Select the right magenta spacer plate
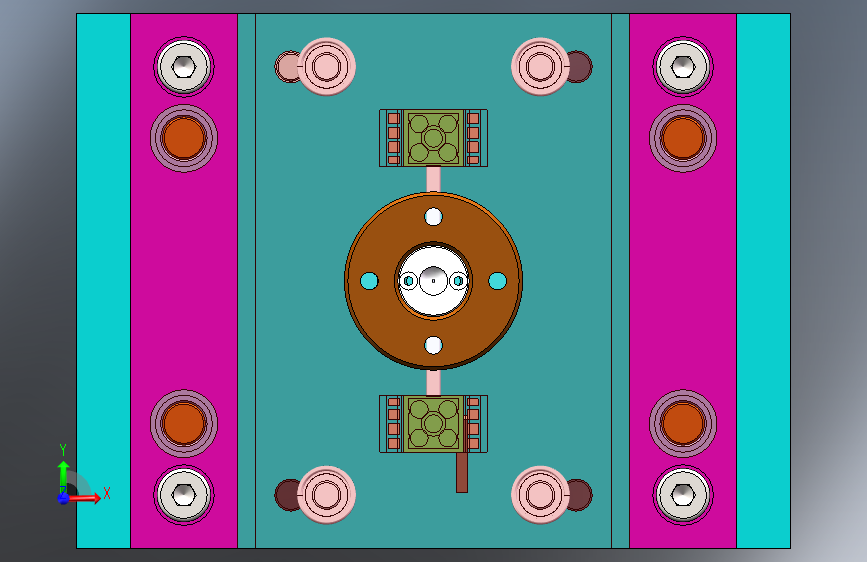This screenshot has height=562, width=867. coord(683,281)
